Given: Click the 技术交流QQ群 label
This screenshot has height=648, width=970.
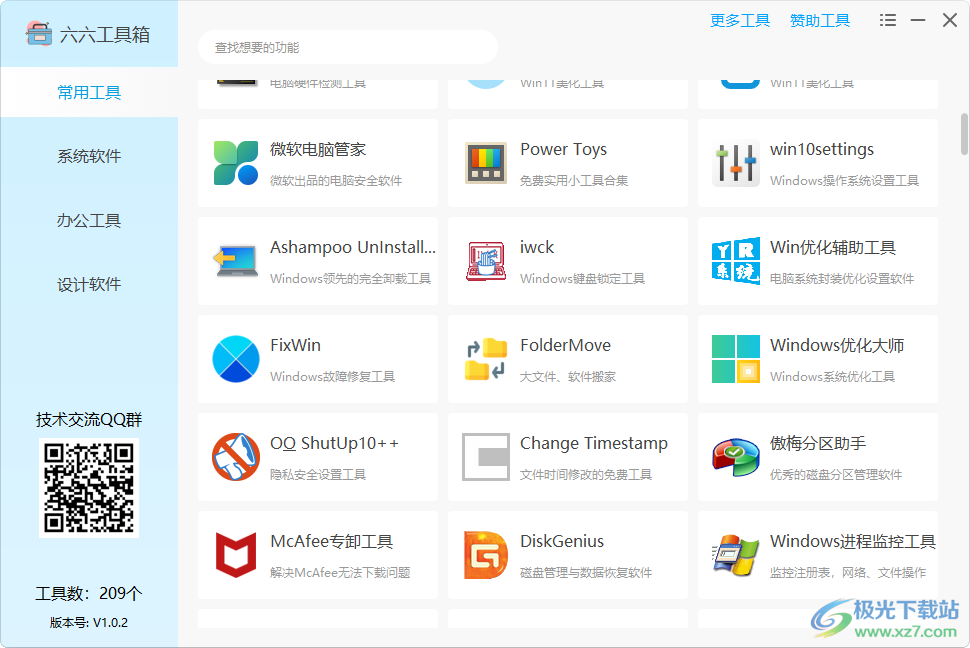Looking at the screenshot, I should coord(89,420).
